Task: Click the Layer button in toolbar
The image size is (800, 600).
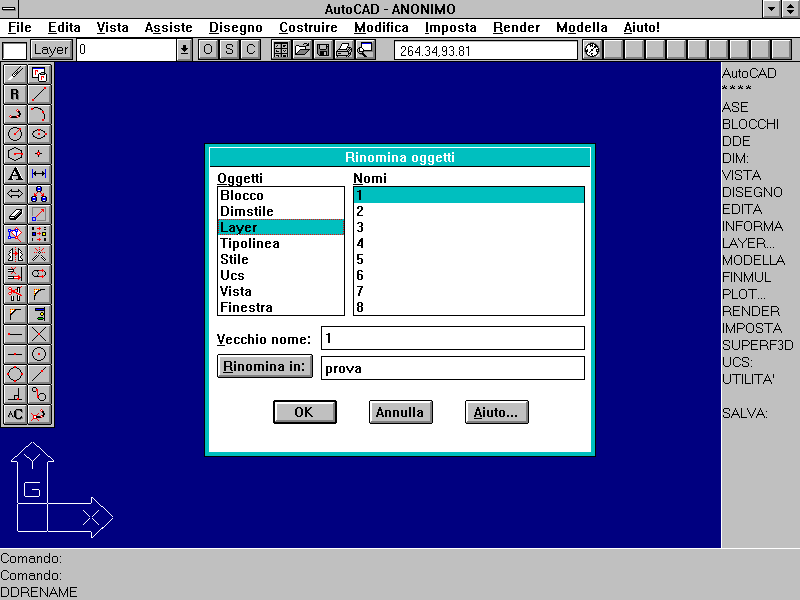Action: [x=51, y=49]
